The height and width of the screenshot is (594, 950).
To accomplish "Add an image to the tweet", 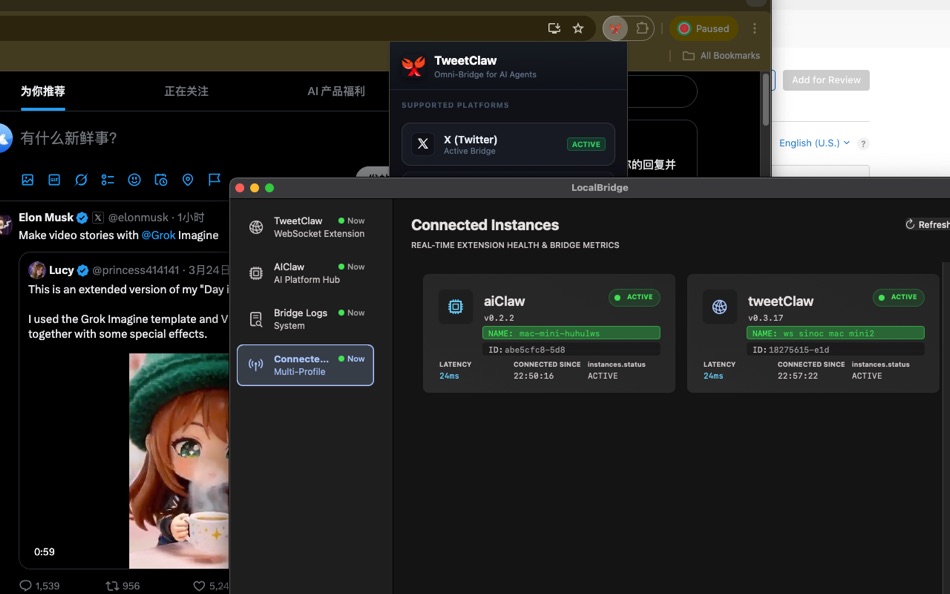I will click(x=27, y=179).
